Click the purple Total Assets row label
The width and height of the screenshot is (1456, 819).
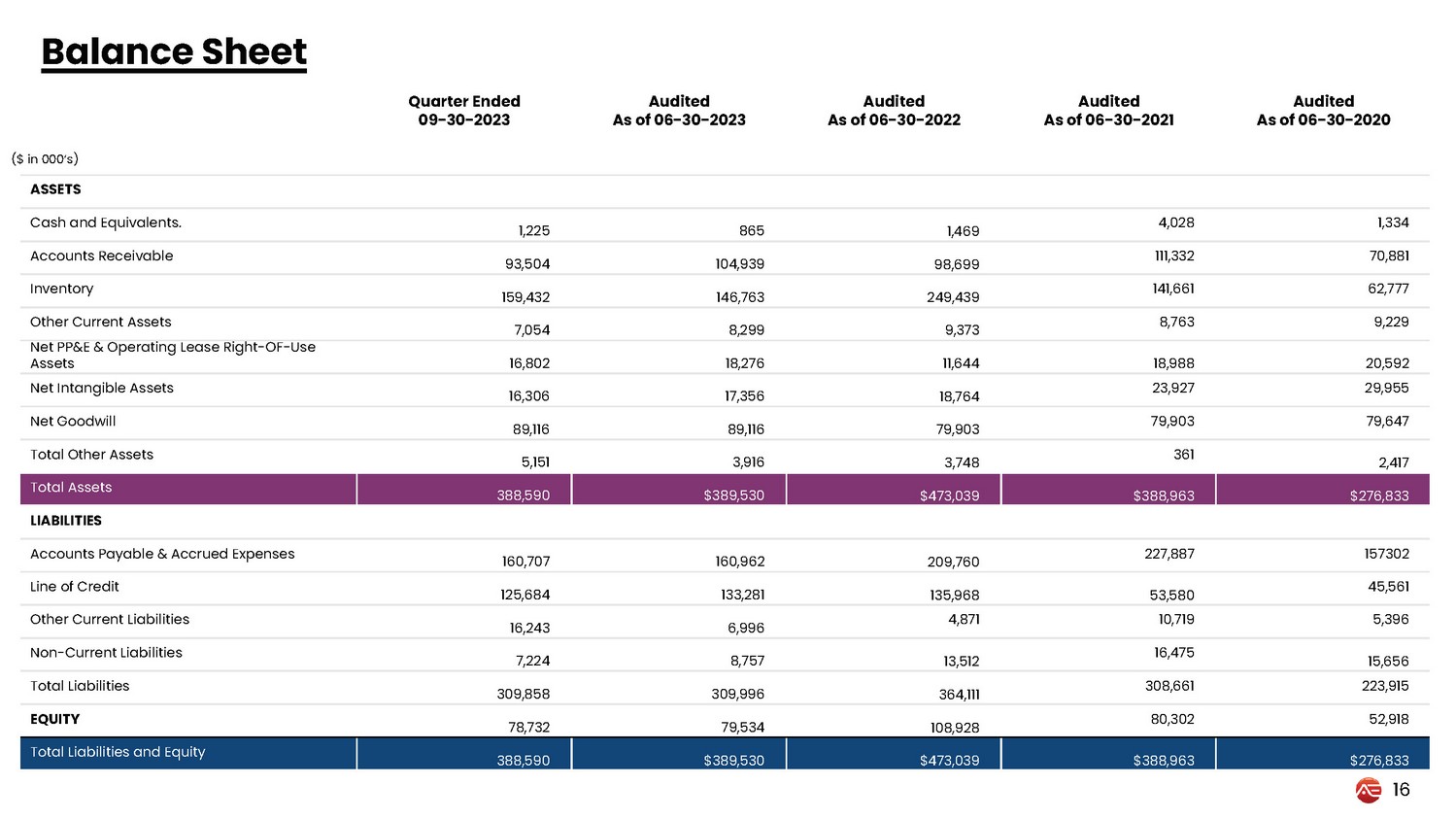click(71, 488)
